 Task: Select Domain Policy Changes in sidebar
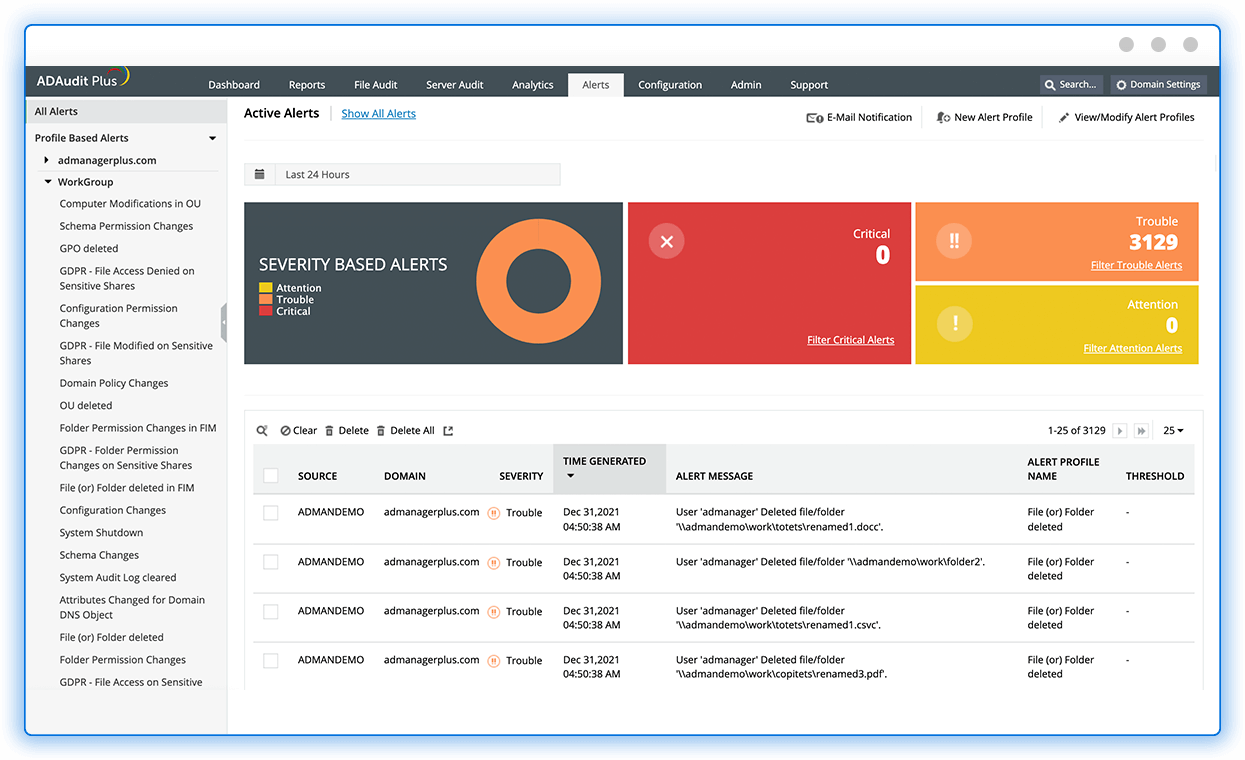pos(114,383)
